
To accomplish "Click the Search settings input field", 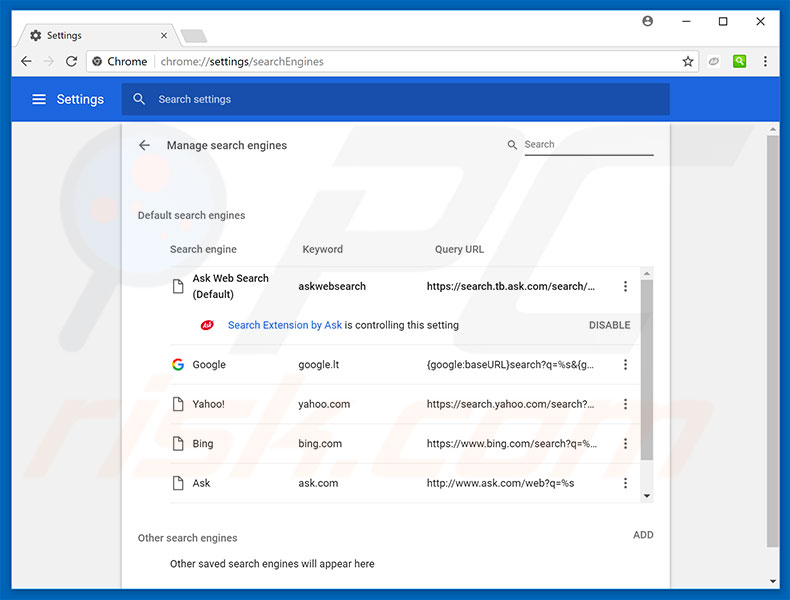I will 400,99.
